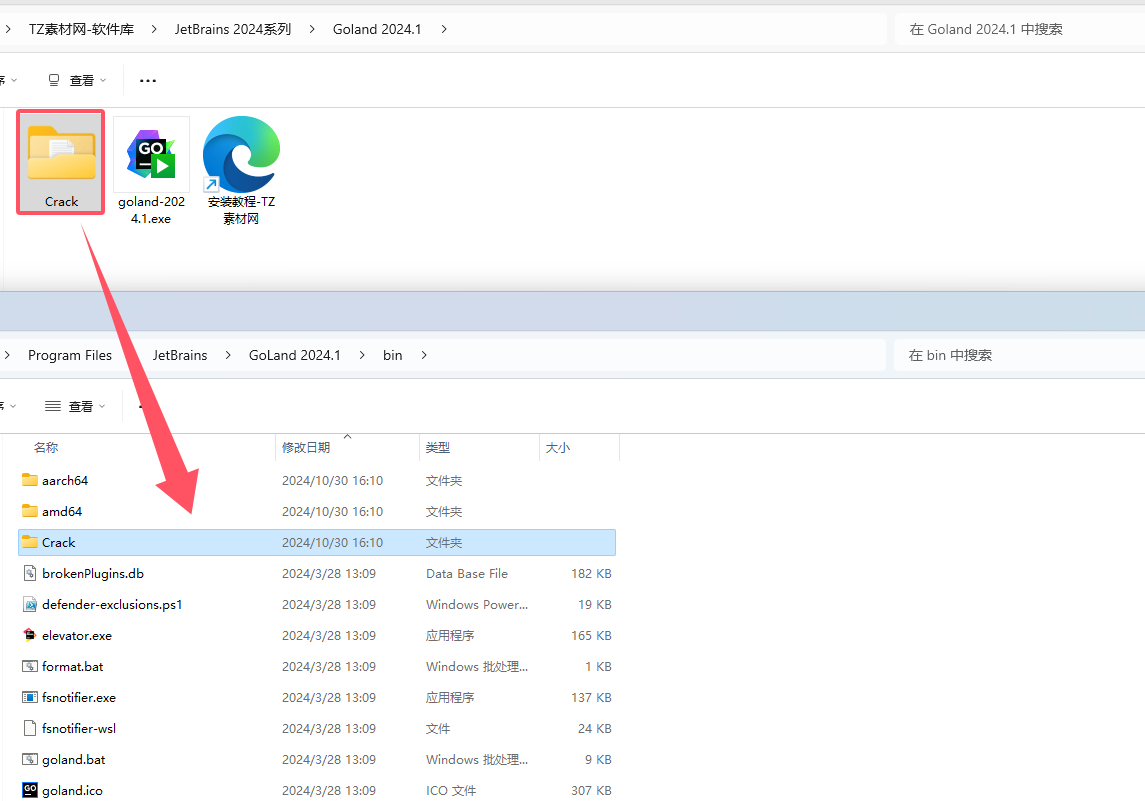Expand chevron after JetBrains 2024系列 breadcrumb
1145x801 pixels.
pyautogui.click(x=312, y=29)
